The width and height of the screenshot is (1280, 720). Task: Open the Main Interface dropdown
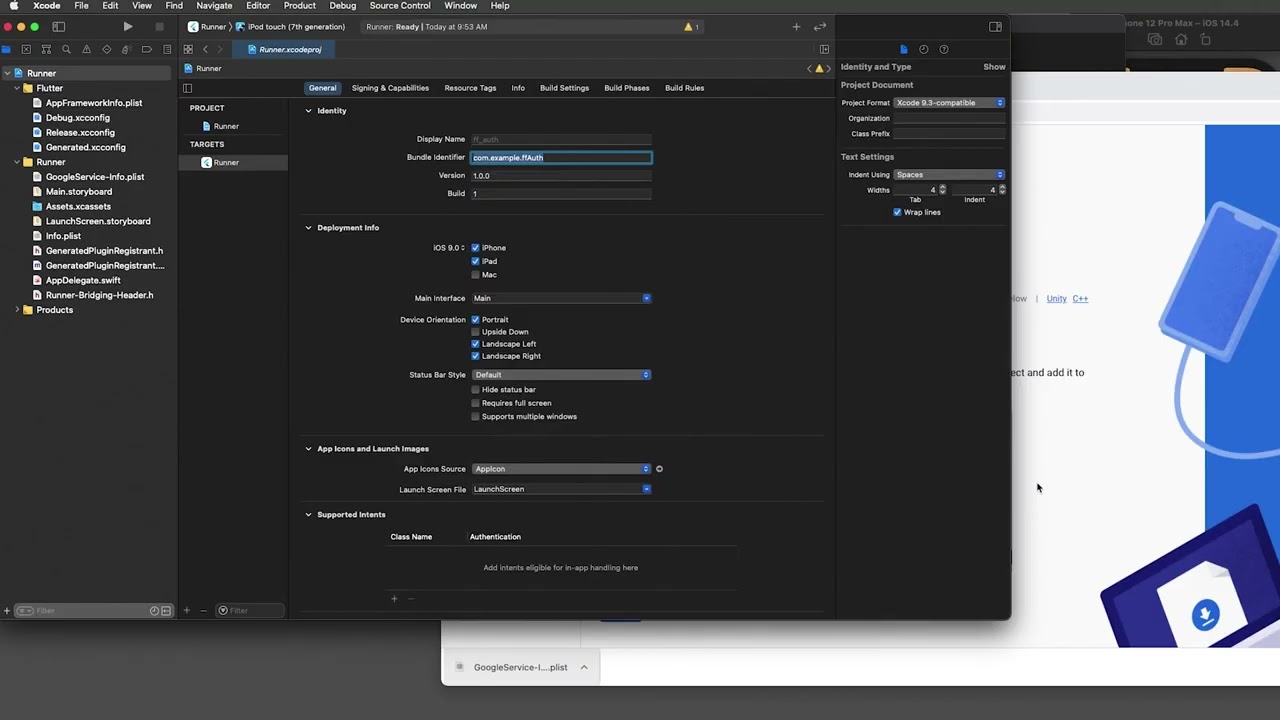point(561,298)
